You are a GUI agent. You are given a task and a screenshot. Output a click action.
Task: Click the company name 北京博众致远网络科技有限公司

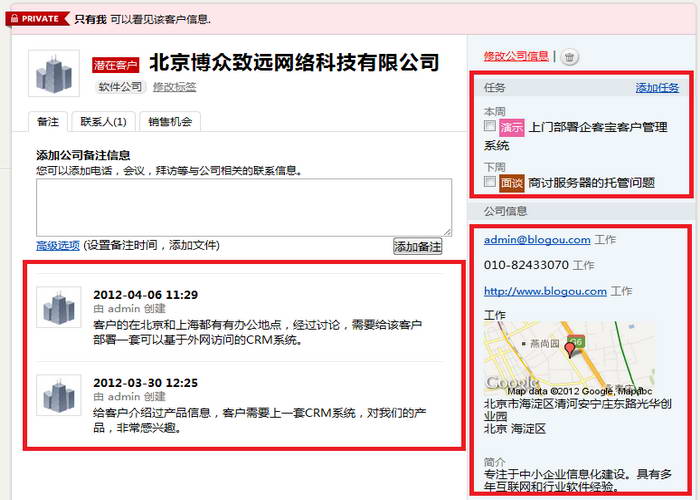(294, 63)
